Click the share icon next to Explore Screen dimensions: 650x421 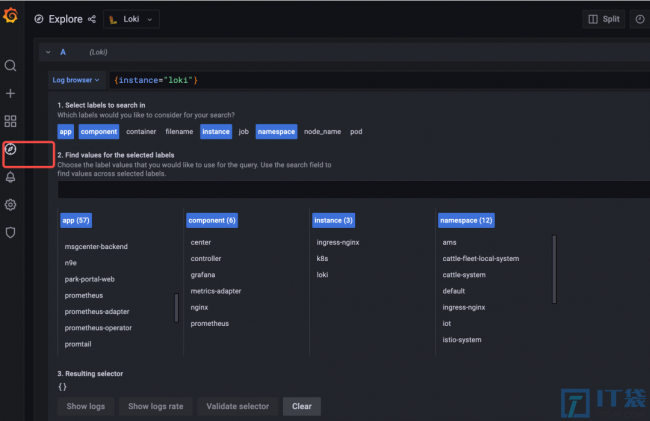(x=92, y=19)
